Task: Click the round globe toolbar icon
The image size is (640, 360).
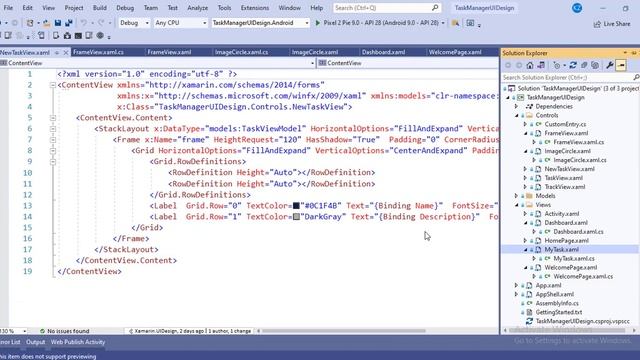Action: [100, 36]
